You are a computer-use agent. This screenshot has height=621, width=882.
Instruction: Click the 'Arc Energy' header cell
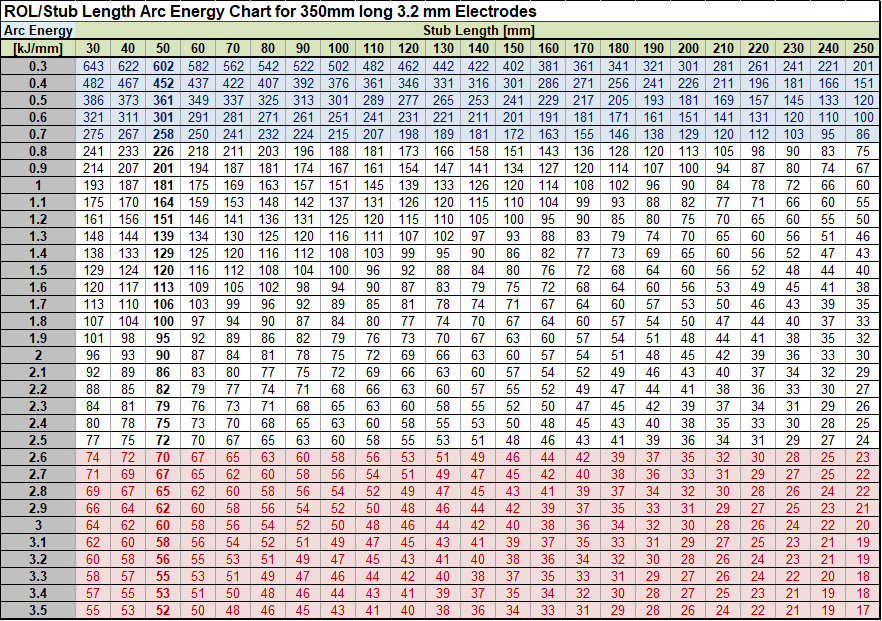coord(38,30)
